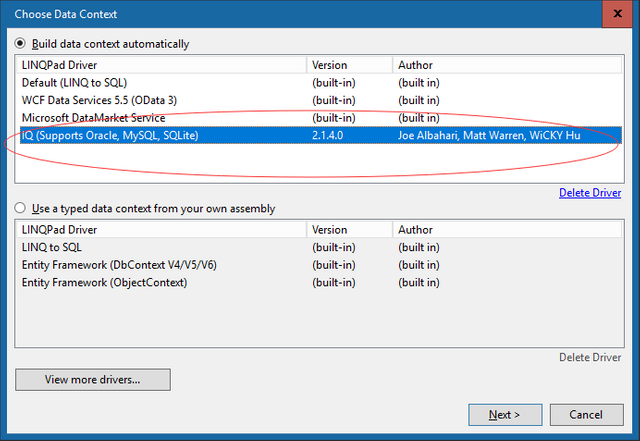Pick Microsoft DataMarket Service driver

click(x=93, y=118)
